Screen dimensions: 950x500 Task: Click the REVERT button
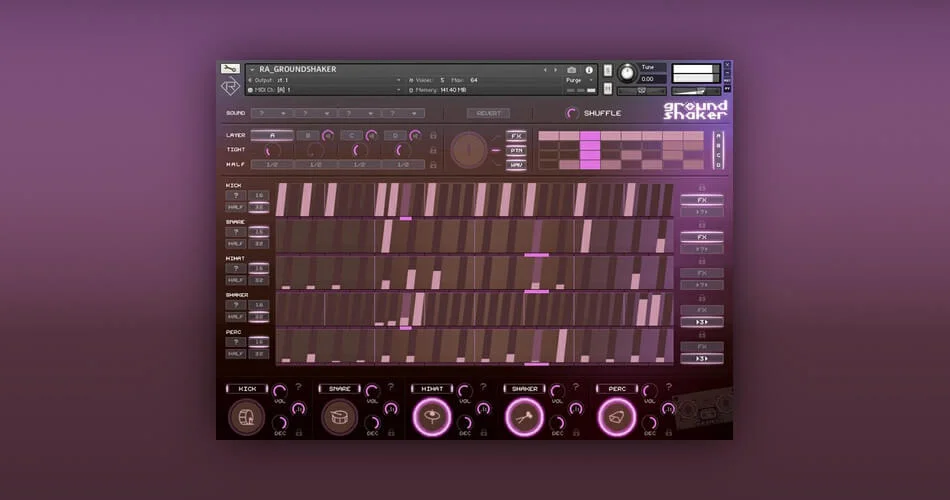tap(488, 113)
